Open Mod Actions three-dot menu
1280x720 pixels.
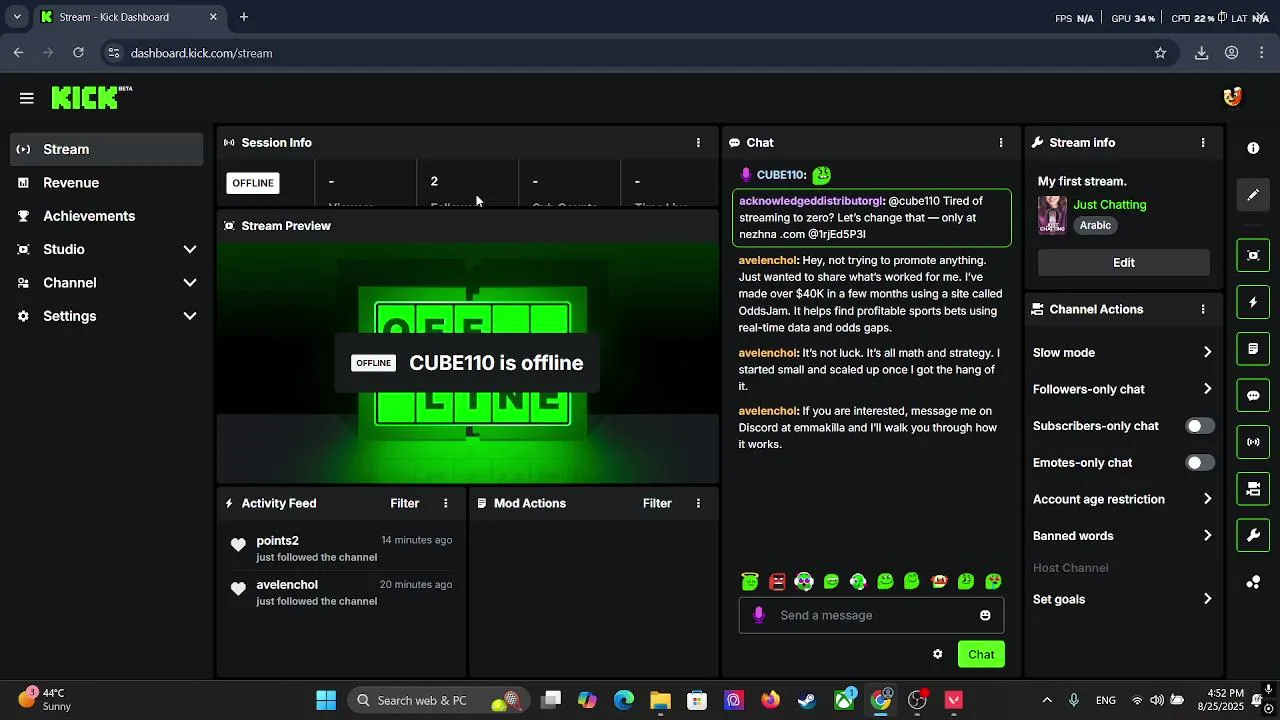[698, 503]
